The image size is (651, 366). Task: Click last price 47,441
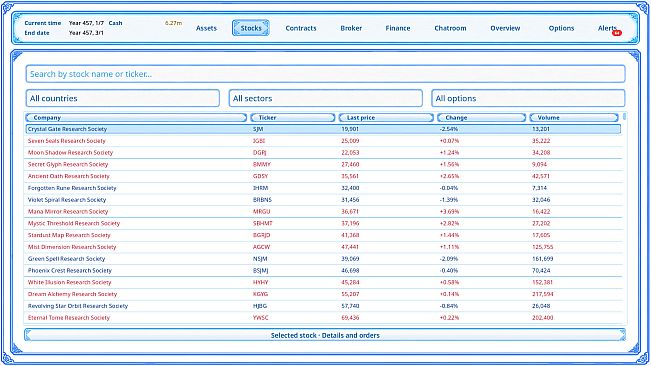[x=350, y=247]
